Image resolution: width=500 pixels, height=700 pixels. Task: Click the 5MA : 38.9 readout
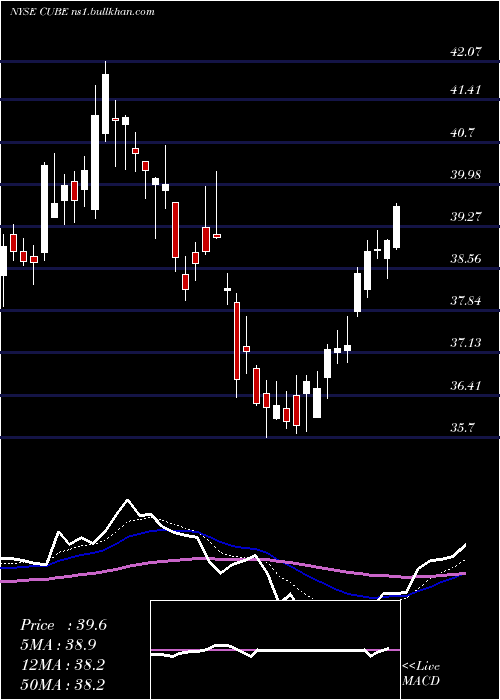click(x=58, y=645)
